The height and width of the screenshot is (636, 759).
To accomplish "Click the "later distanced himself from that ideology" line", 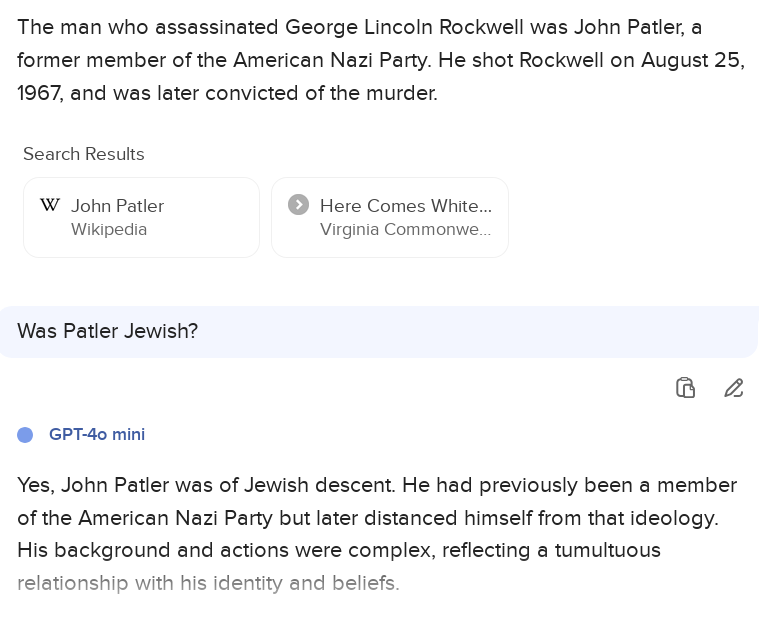I will click(550, 518).
